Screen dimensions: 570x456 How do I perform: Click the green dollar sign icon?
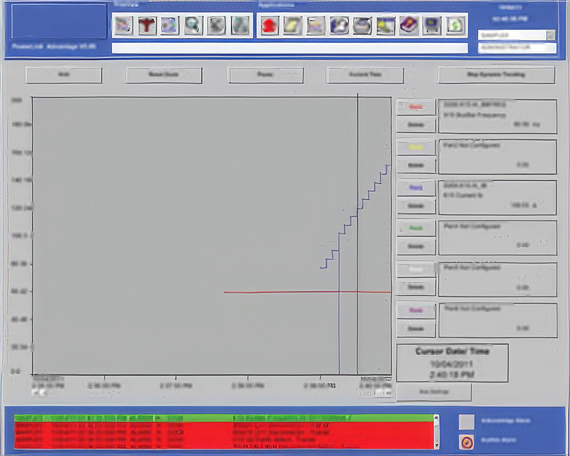[x=455, y=25]
